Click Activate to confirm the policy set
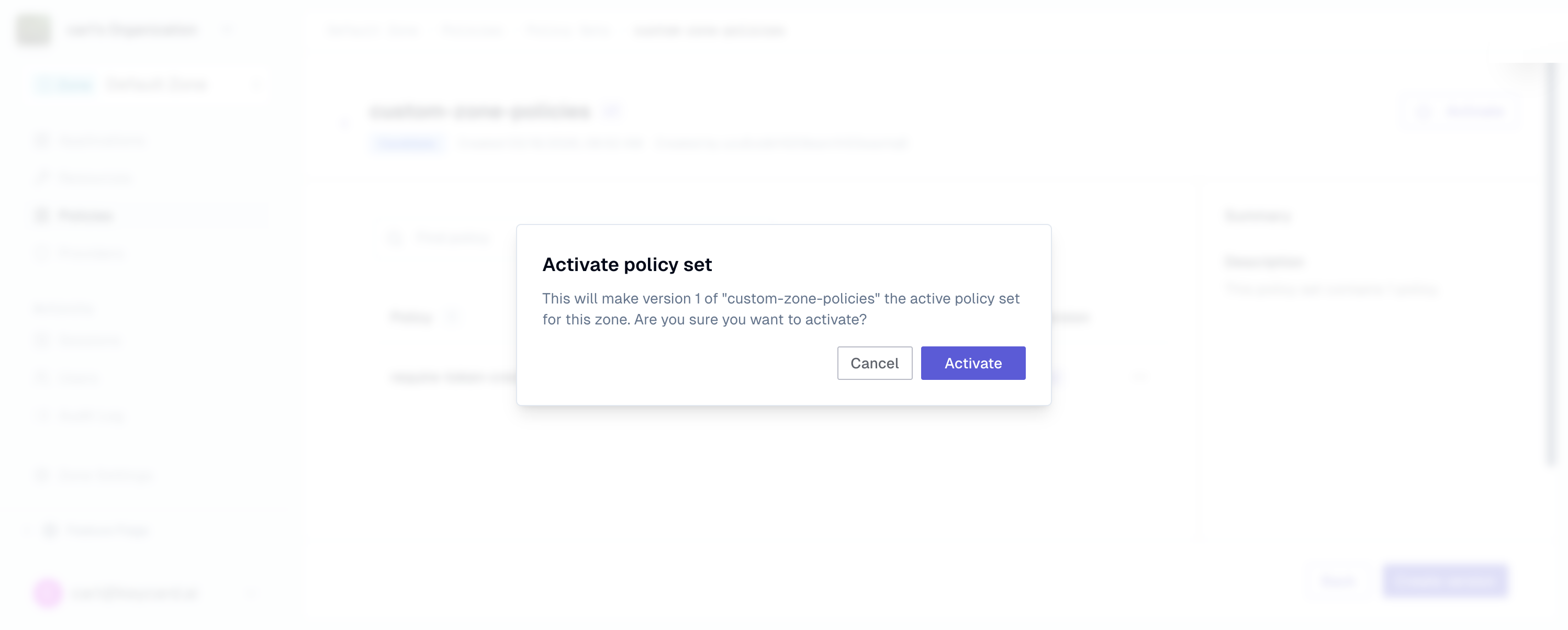This screenshot has height=630, width=1568. 973,363
